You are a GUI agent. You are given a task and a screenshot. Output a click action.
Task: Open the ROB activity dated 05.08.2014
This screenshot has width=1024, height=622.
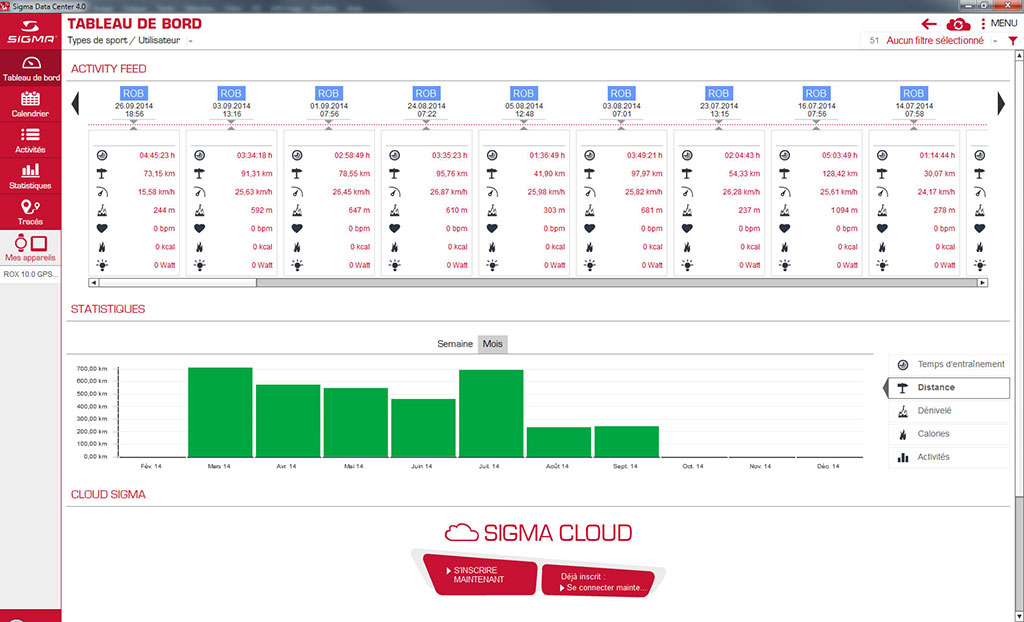point(523,93)
